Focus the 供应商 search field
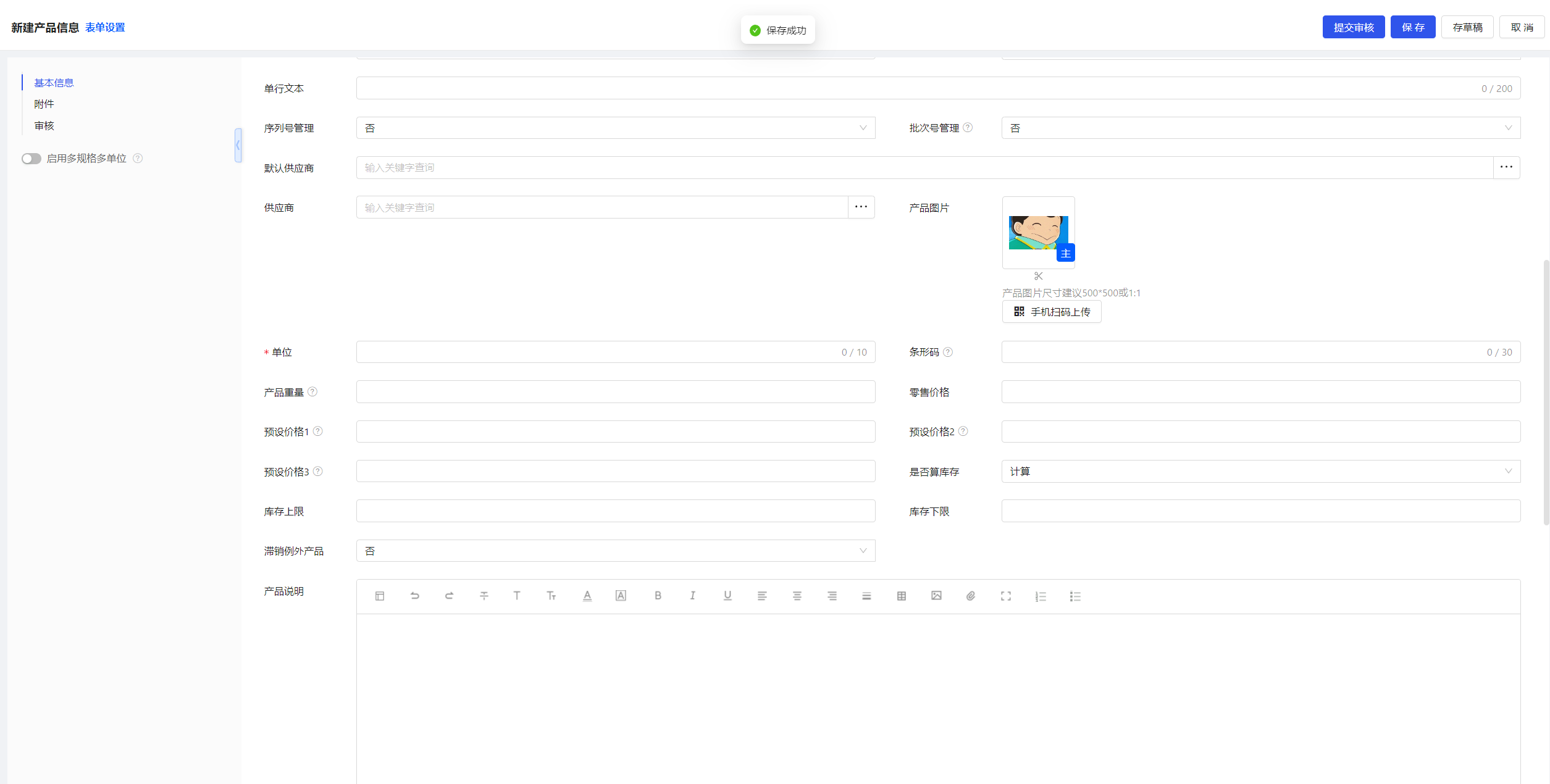The height and width of the screenshot is (784, 1550). (x=602, y=207)
